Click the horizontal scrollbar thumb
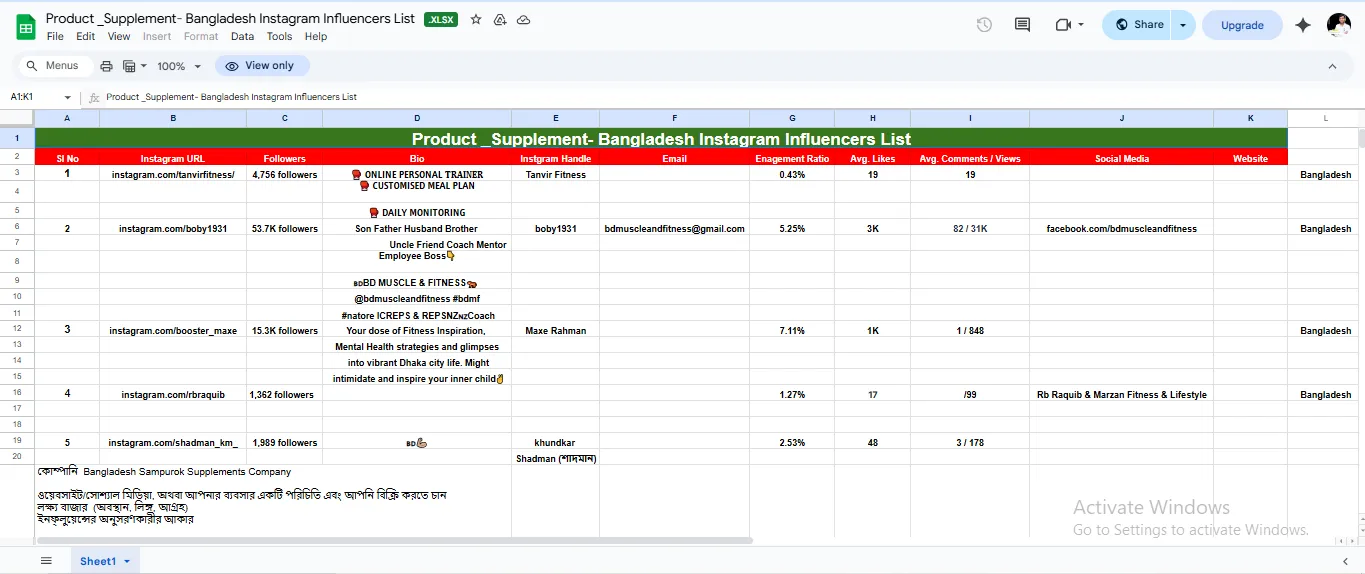The image size is (1365, 574). point(393,540)
